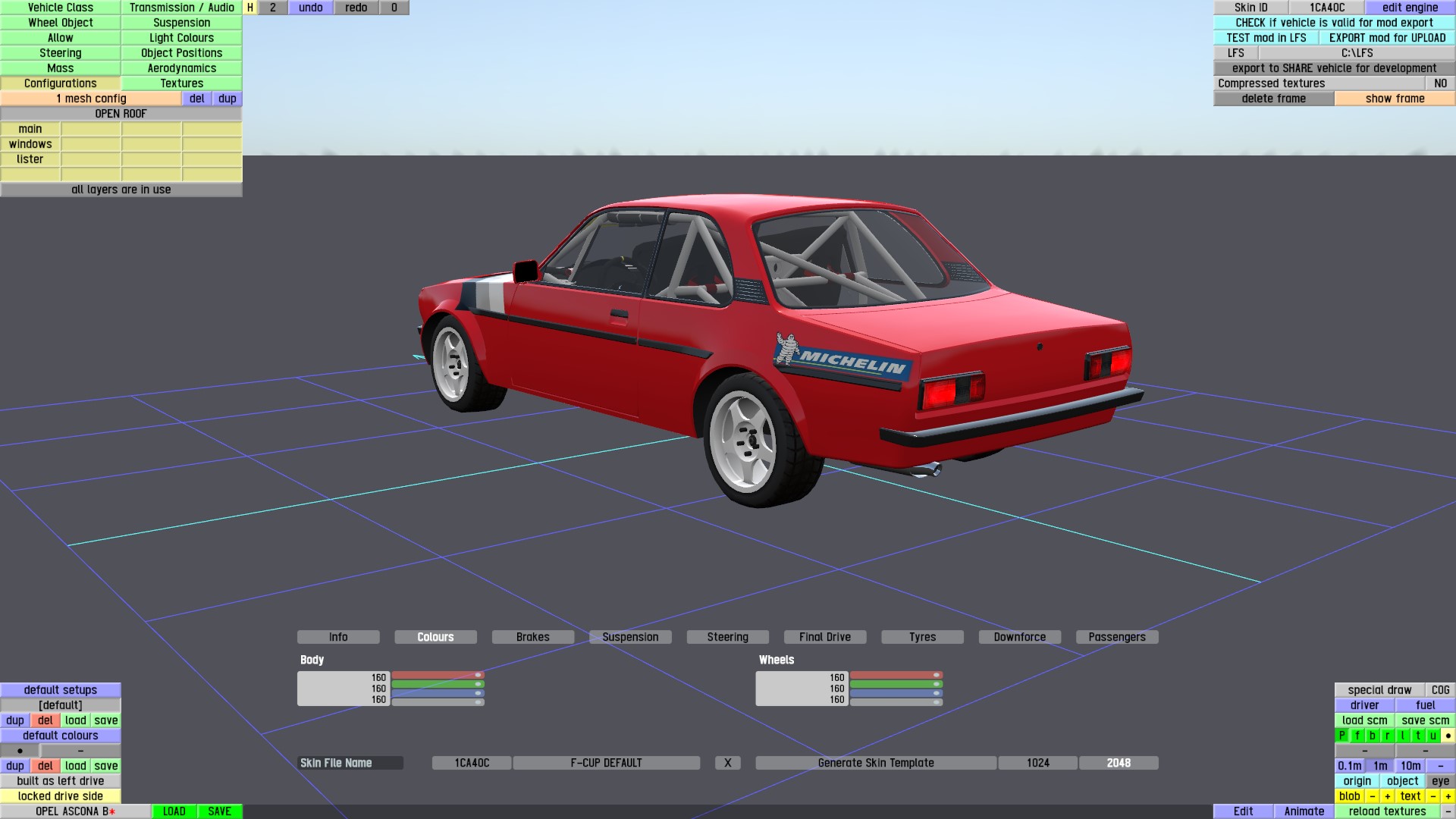Select the t top view button
1456x819 pixels.
pyautogui.click(x=1417, y=736)
